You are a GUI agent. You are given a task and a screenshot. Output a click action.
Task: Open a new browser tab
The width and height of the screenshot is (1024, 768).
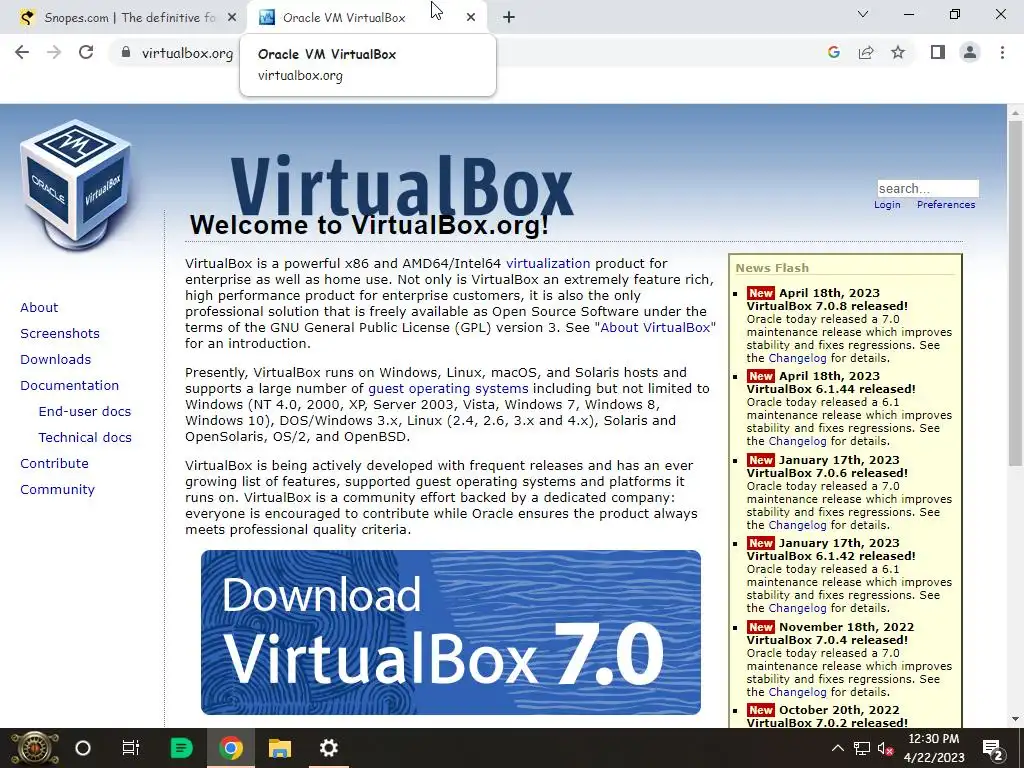pos(509,18)
